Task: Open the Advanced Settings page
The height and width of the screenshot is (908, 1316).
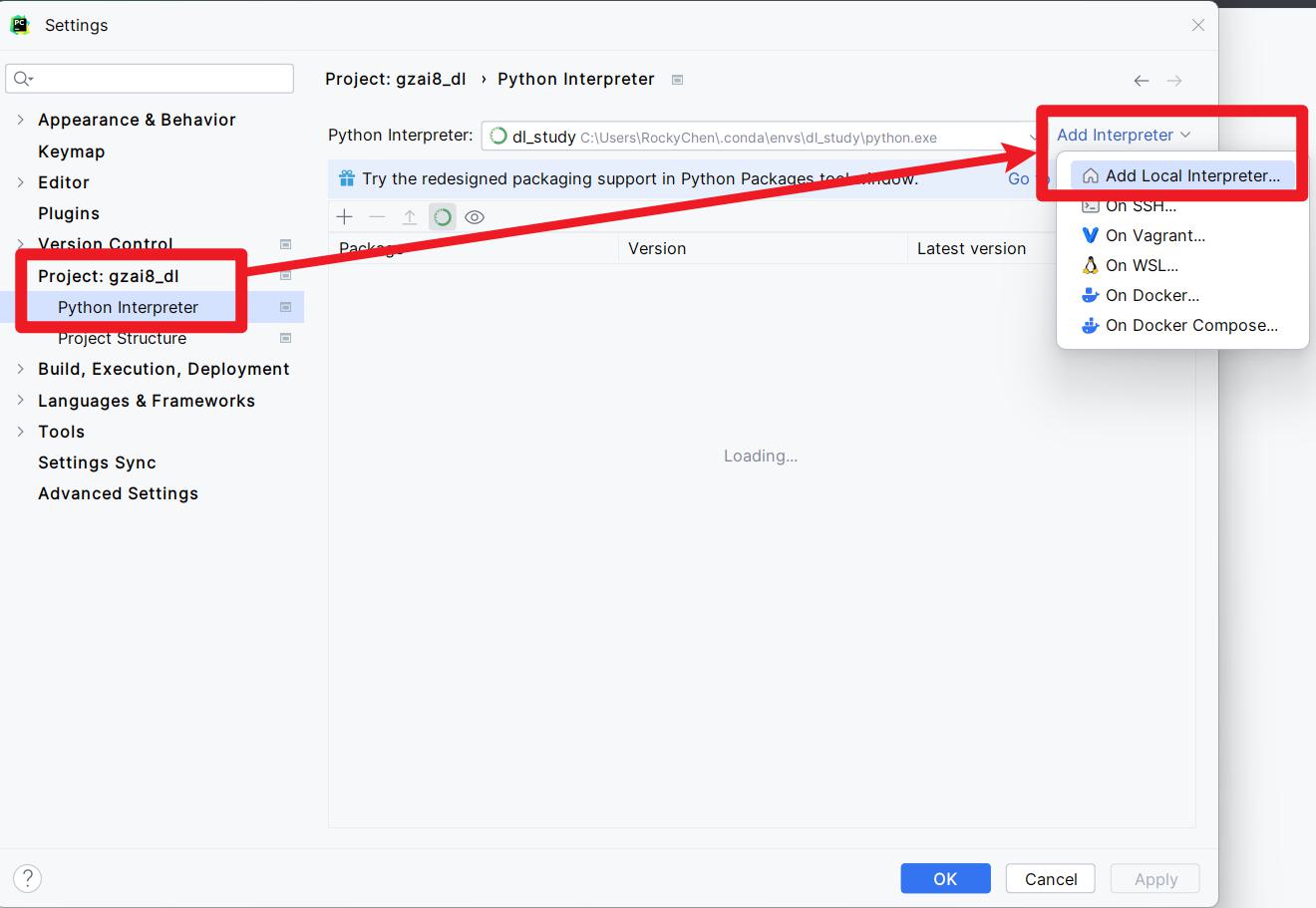Action: [118, 493]
